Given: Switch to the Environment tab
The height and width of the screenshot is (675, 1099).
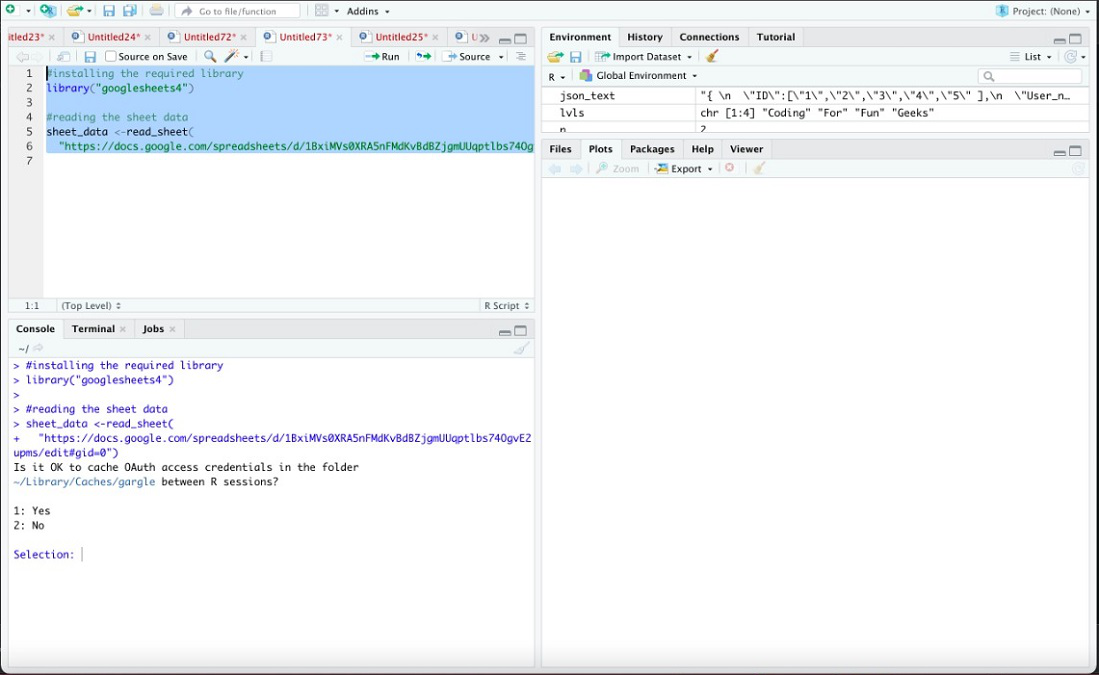Looking at the screenshot, I should [580, 37].
